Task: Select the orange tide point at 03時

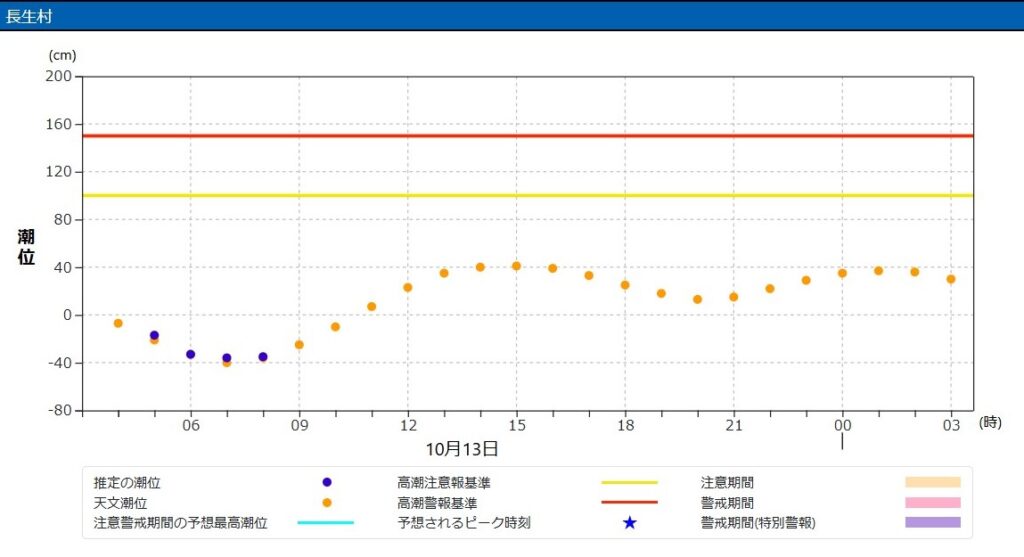Action: [x=951, y=279]
